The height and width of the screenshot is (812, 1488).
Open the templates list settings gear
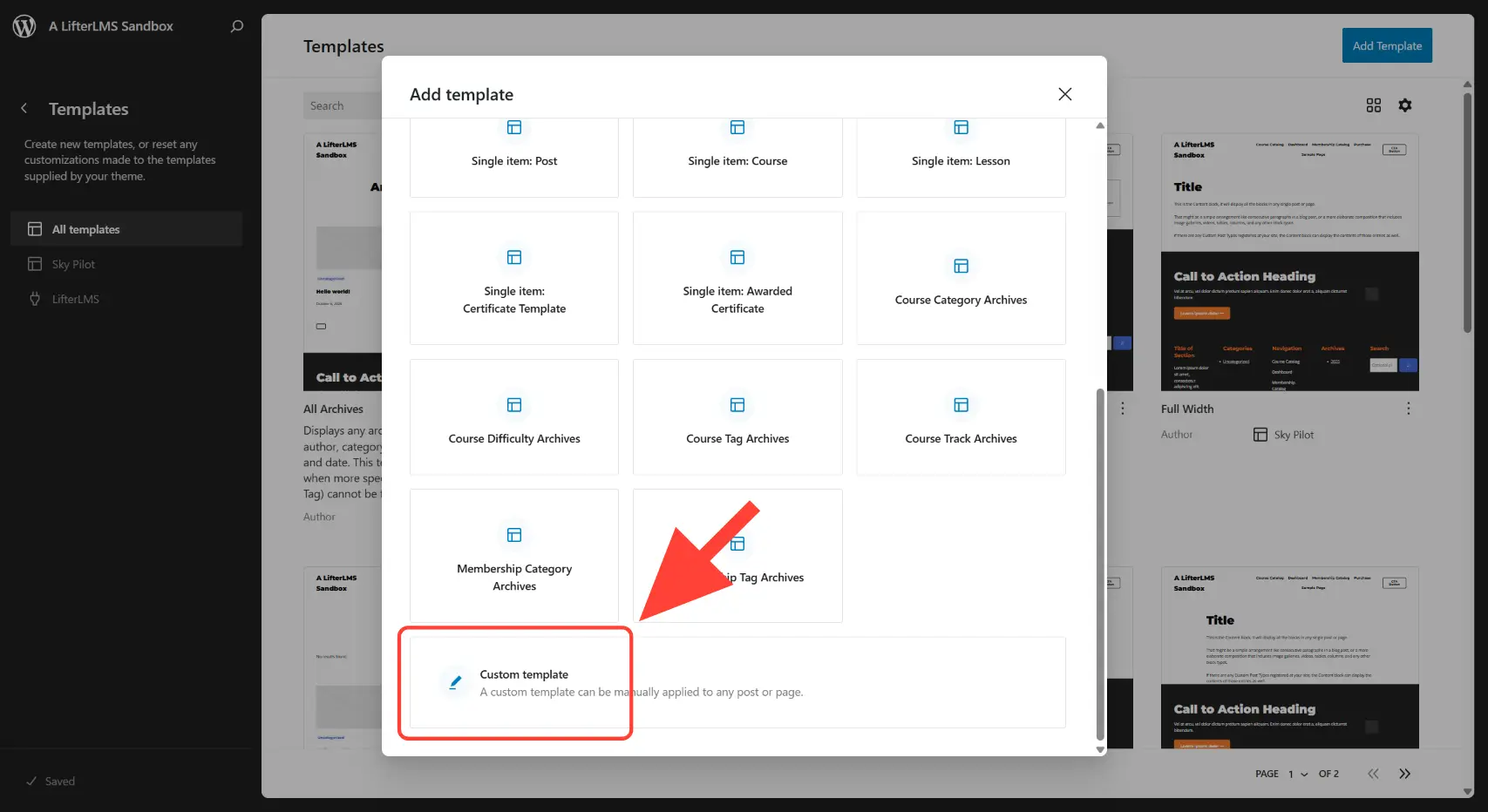1405,105
